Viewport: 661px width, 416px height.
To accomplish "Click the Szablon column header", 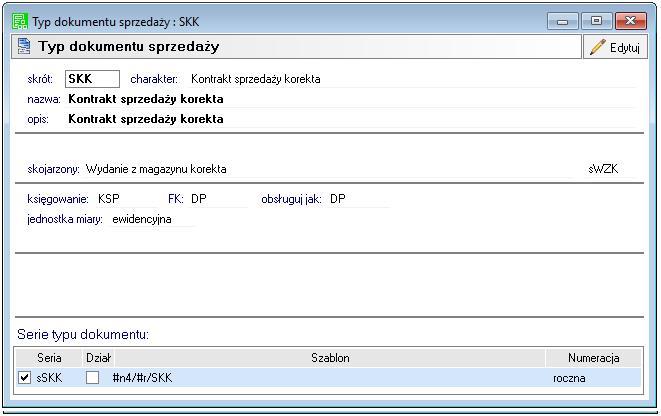I will click(330, 358).
